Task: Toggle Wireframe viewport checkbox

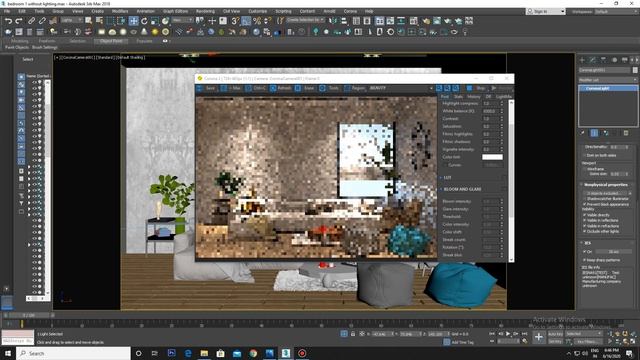Action: (584, 169)
